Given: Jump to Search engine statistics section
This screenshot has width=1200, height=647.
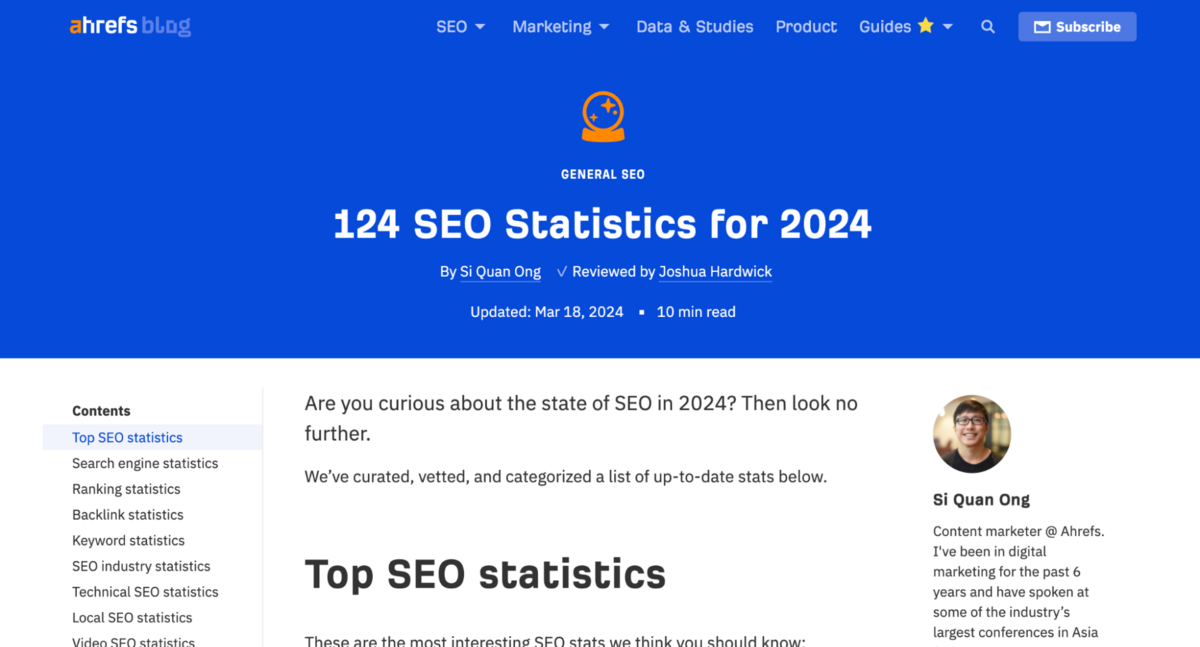Looking at the screenshot, I should [145, 464].
